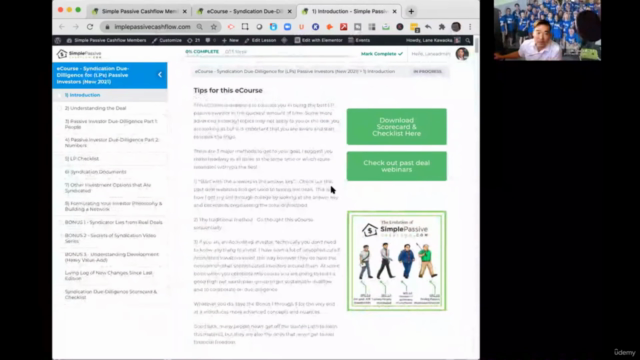Close the Simple Passive Cashflow Members tab

pos(184,11)
